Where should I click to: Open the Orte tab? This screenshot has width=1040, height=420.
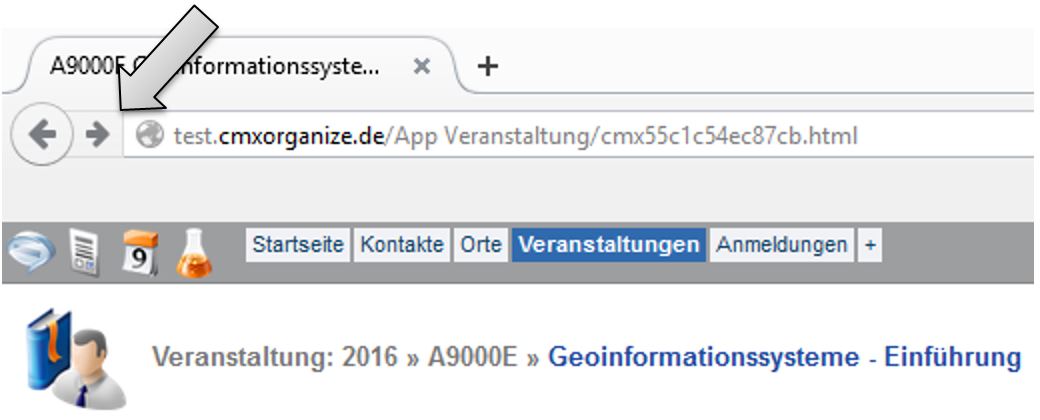[x=481, y=245]
